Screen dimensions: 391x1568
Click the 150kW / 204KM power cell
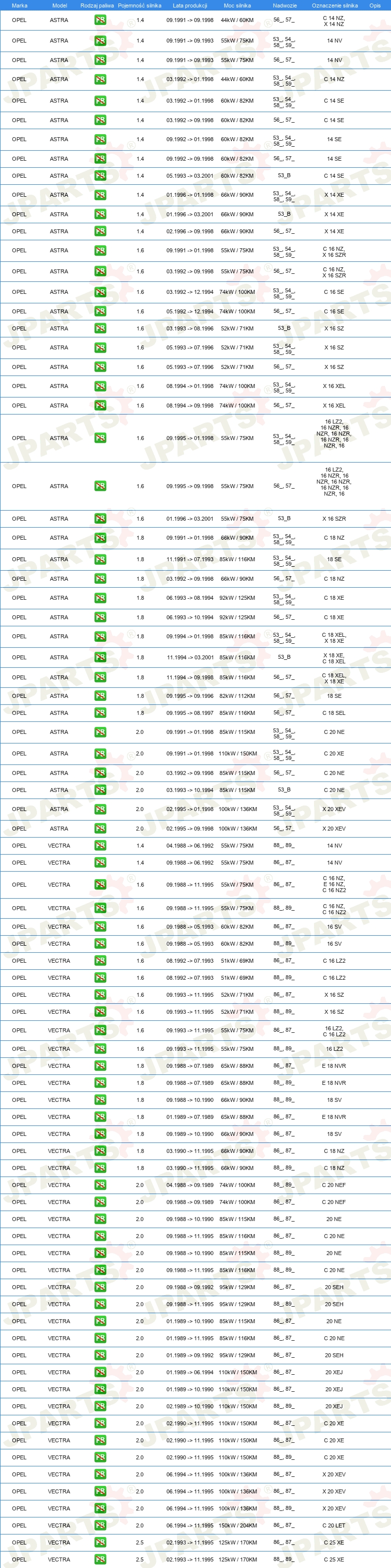tap(237, 1525)
